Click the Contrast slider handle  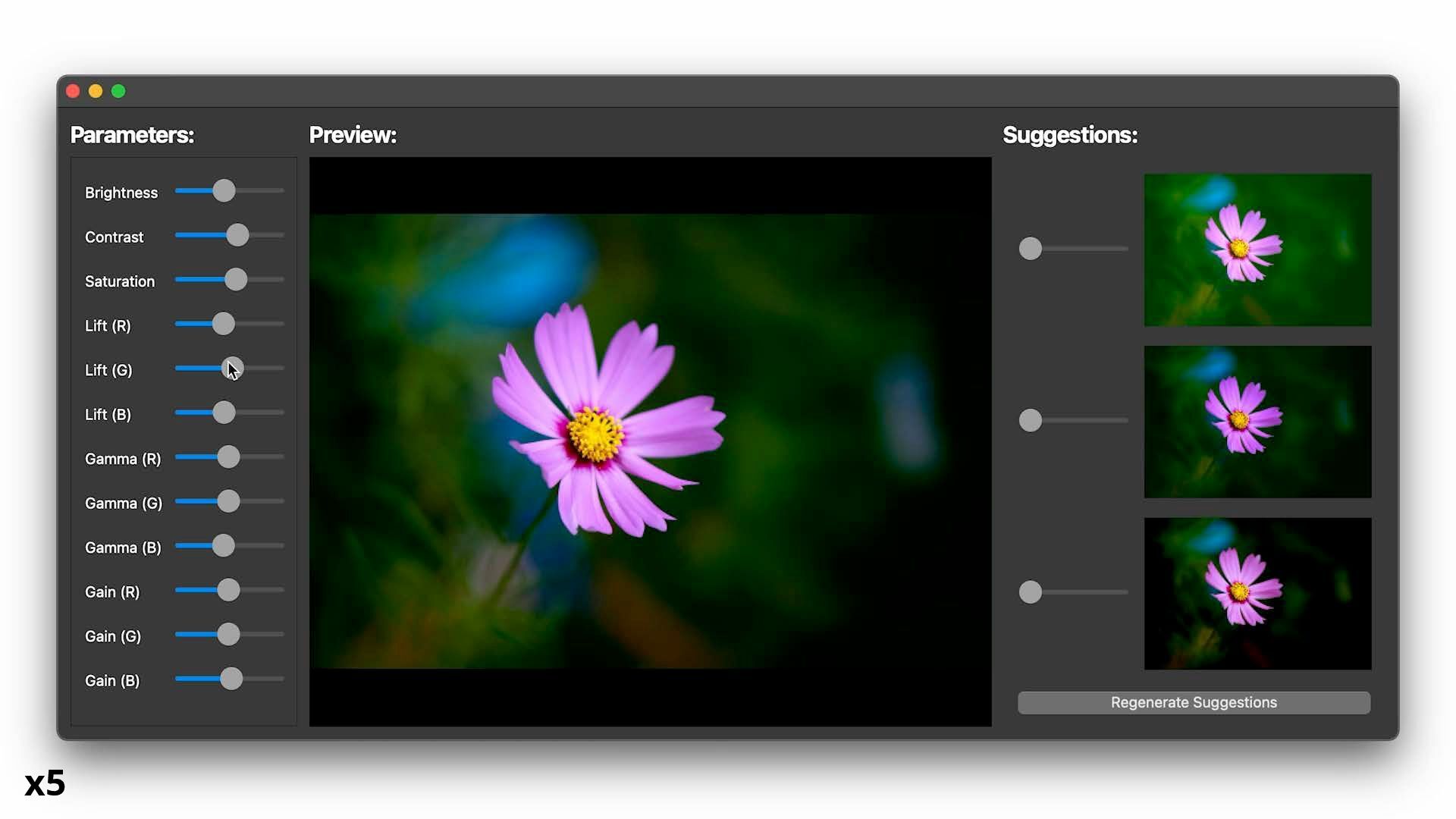[x=237, y=235]
